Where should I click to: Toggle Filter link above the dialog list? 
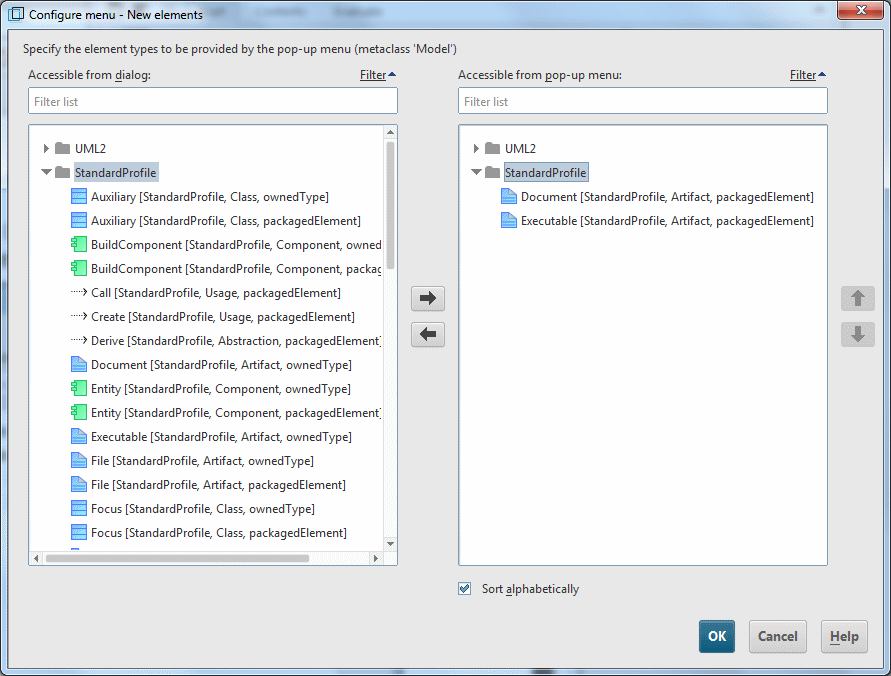point(378,75)
